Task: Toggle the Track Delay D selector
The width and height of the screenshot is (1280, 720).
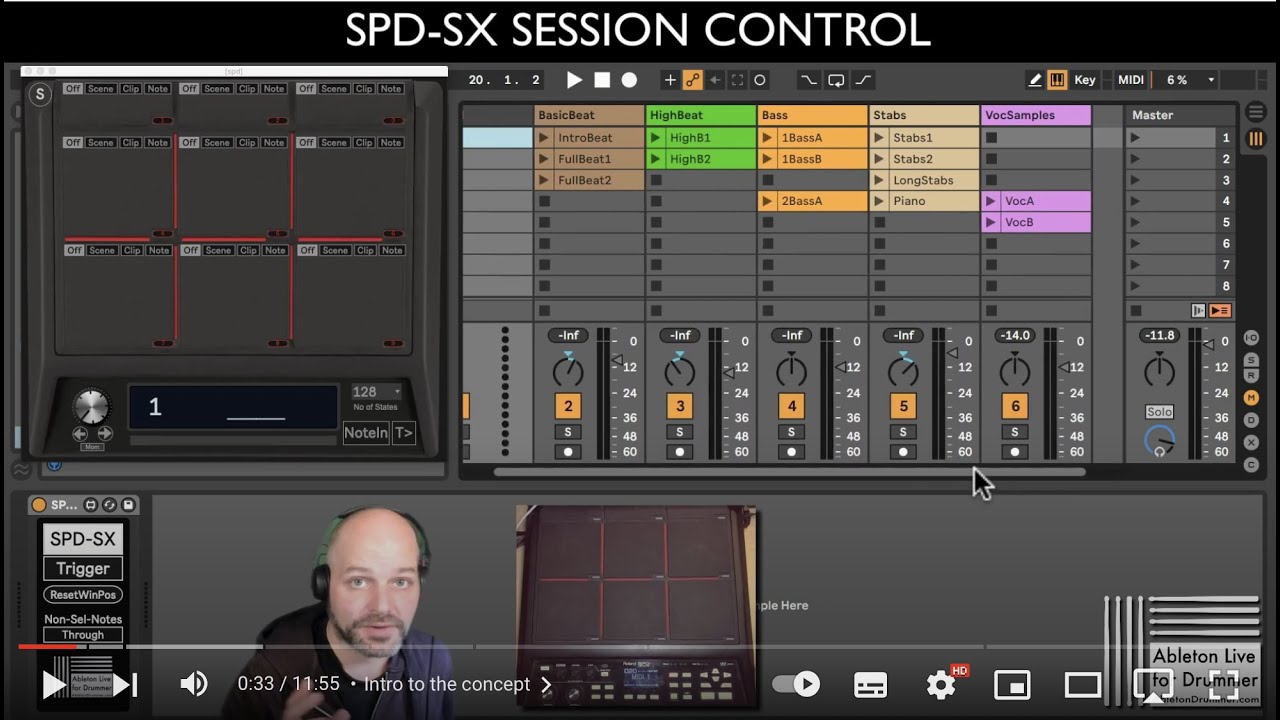Action: point(1251,420)
